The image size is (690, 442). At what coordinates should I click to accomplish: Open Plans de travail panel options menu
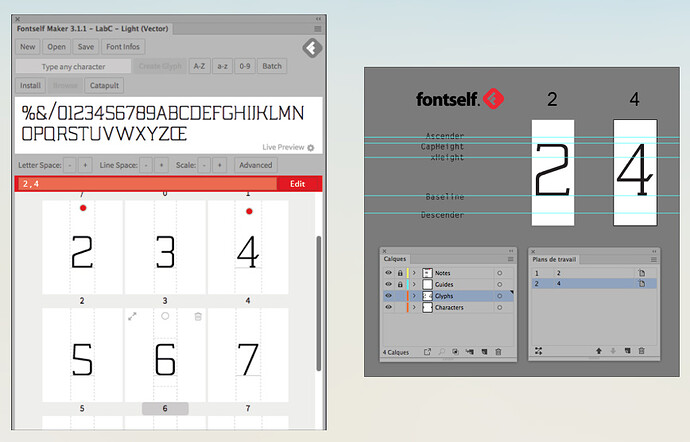[x=654, y=259]
